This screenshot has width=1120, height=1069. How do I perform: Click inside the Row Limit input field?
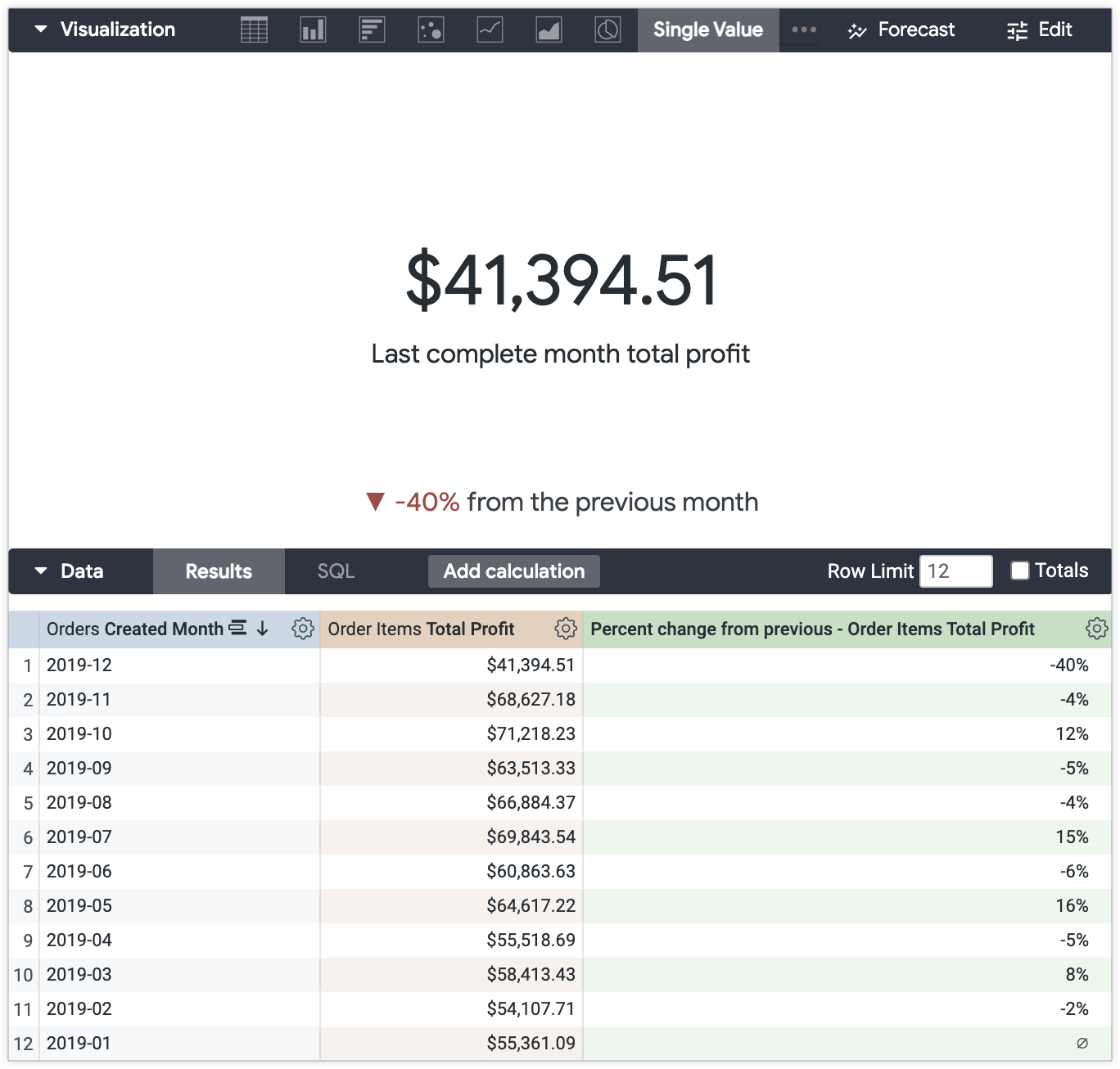(x=955, y=571)
